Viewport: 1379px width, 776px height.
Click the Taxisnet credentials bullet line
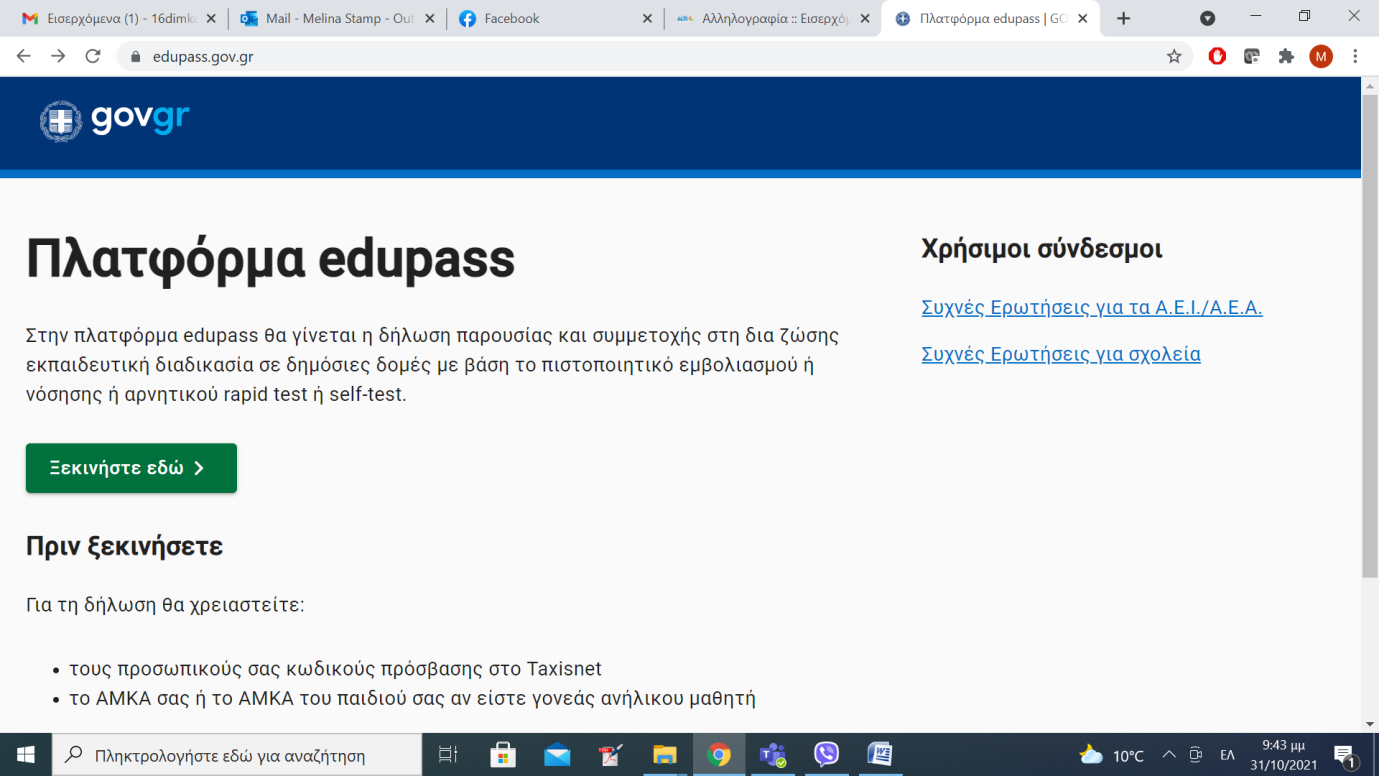coord(335,669)
